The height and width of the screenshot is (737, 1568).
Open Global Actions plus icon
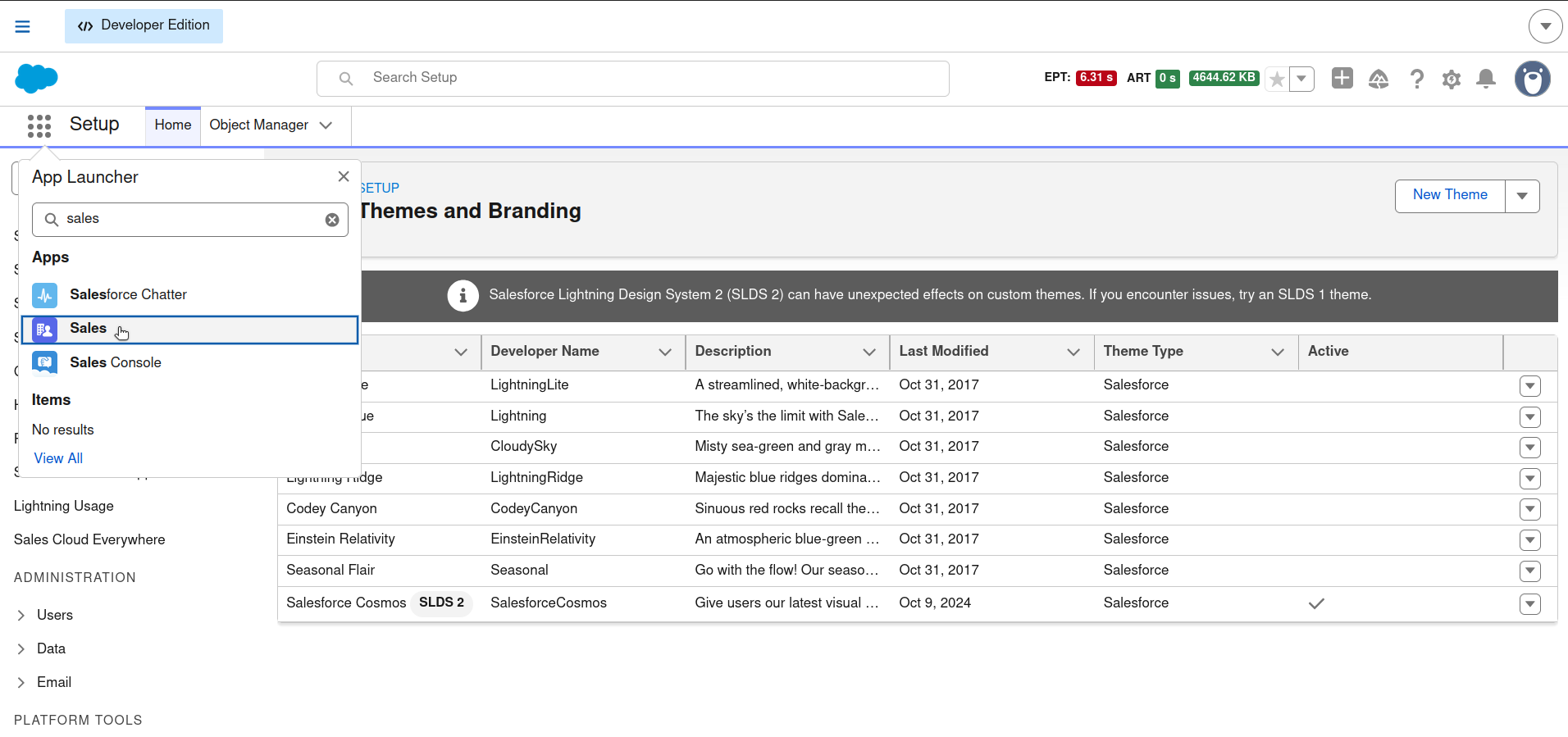(1342, 79)
